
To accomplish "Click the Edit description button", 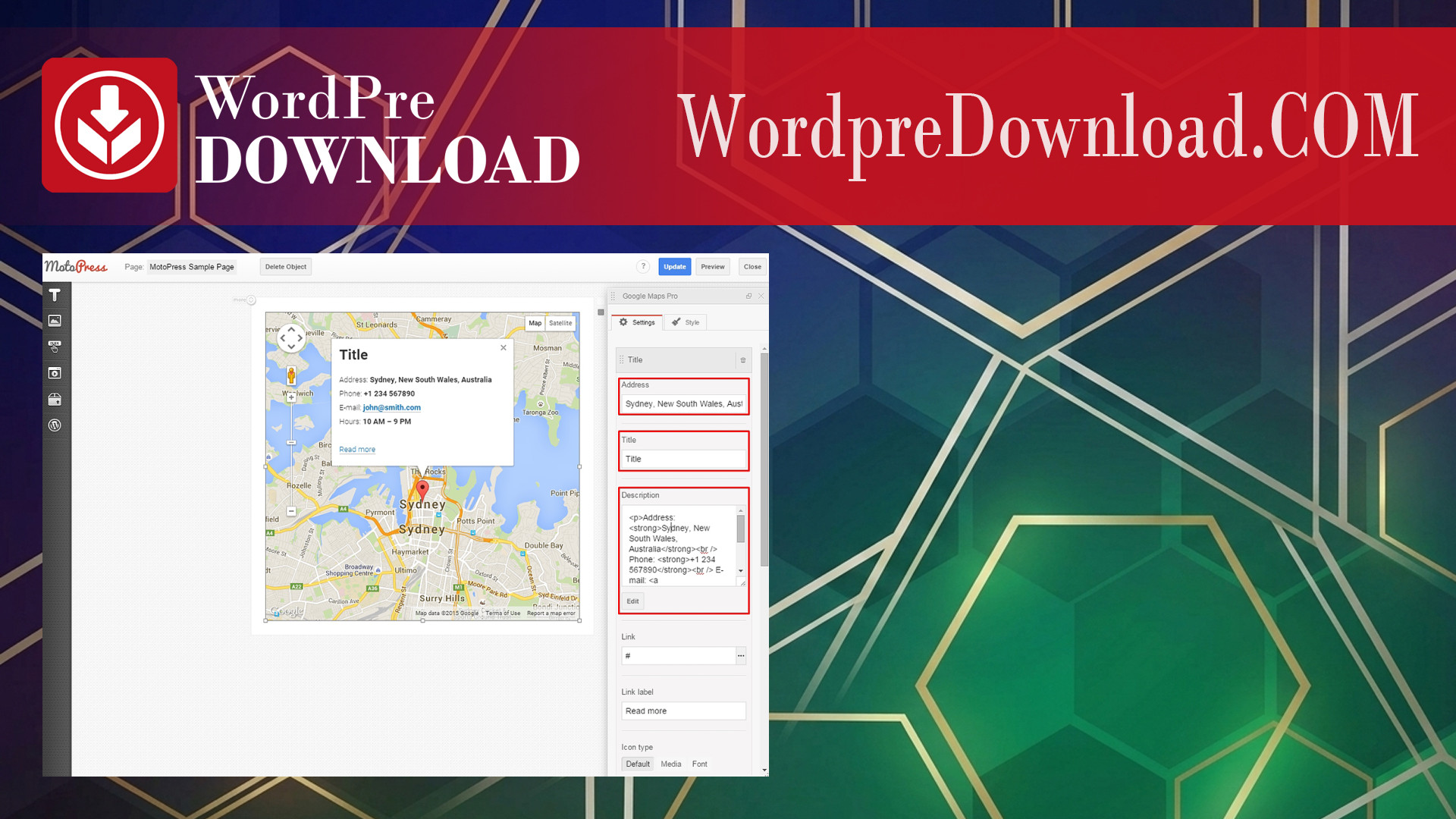I will [x=632, y=601].
